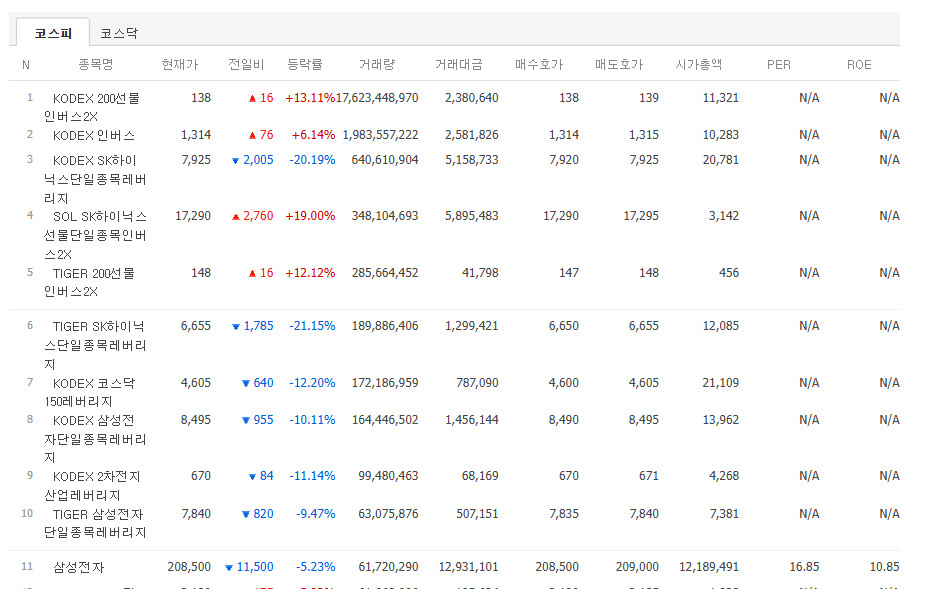Click volume value 99,480,463
Image resolution: width=931 pixels, height=589 pixels.
(388, 476)
